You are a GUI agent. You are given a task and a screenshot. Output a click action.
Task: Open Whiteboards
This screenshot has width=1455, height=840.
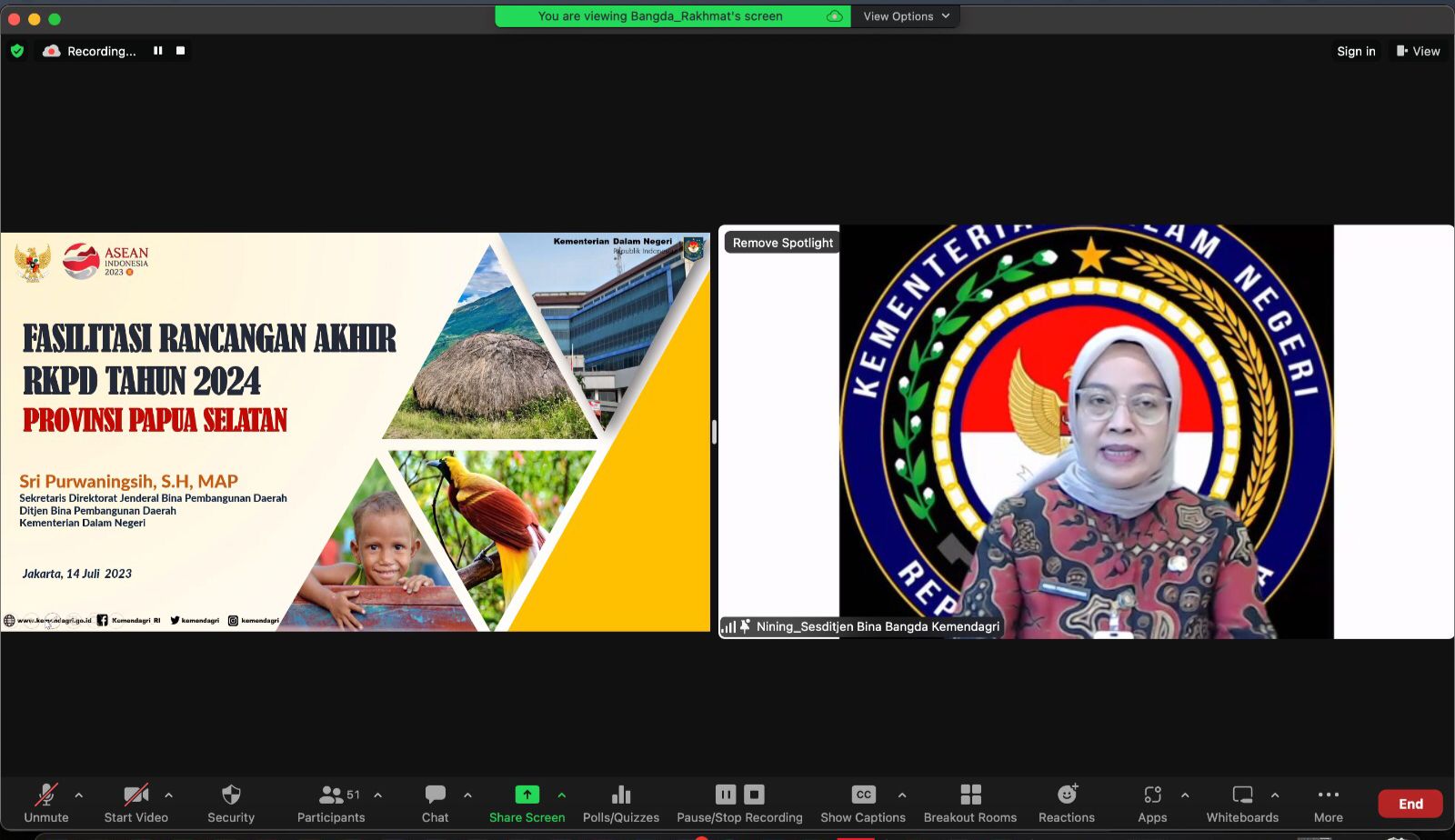[1242, 804]
